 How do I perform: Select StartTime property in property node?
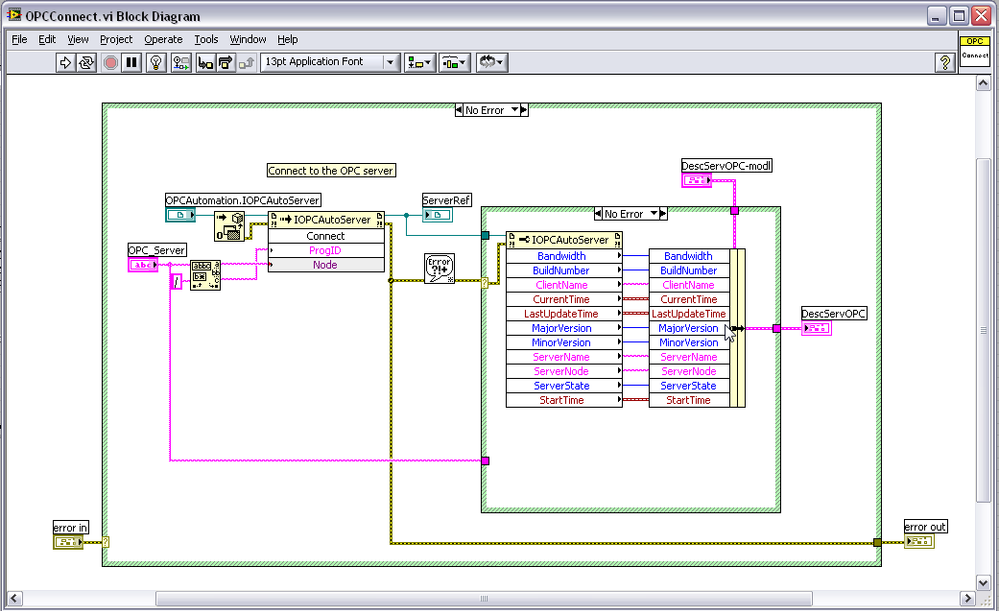pyautogui.click(x=564, y=400)
